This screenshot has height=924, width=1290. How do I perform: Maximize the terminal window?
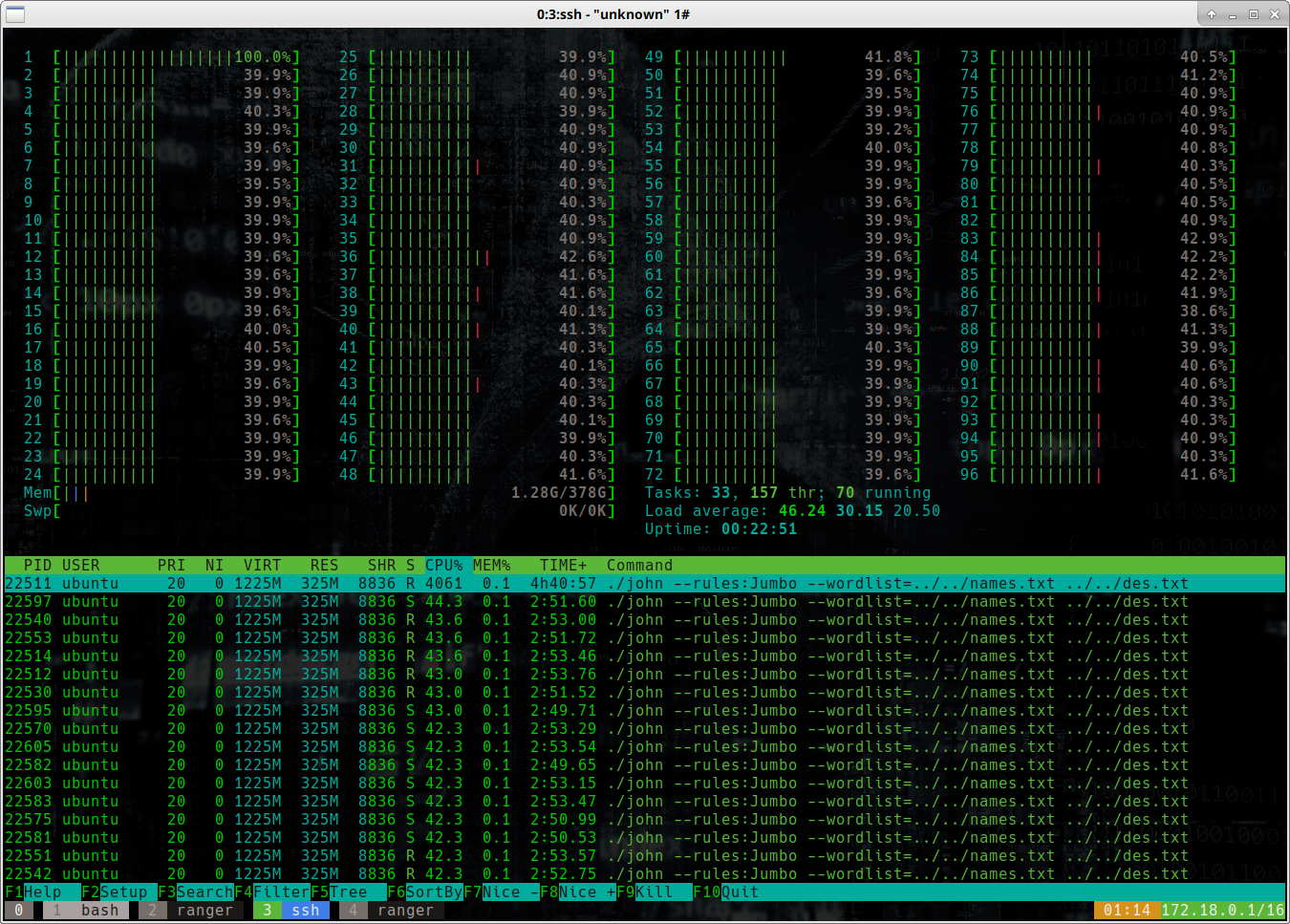[x=1254, y=14]
